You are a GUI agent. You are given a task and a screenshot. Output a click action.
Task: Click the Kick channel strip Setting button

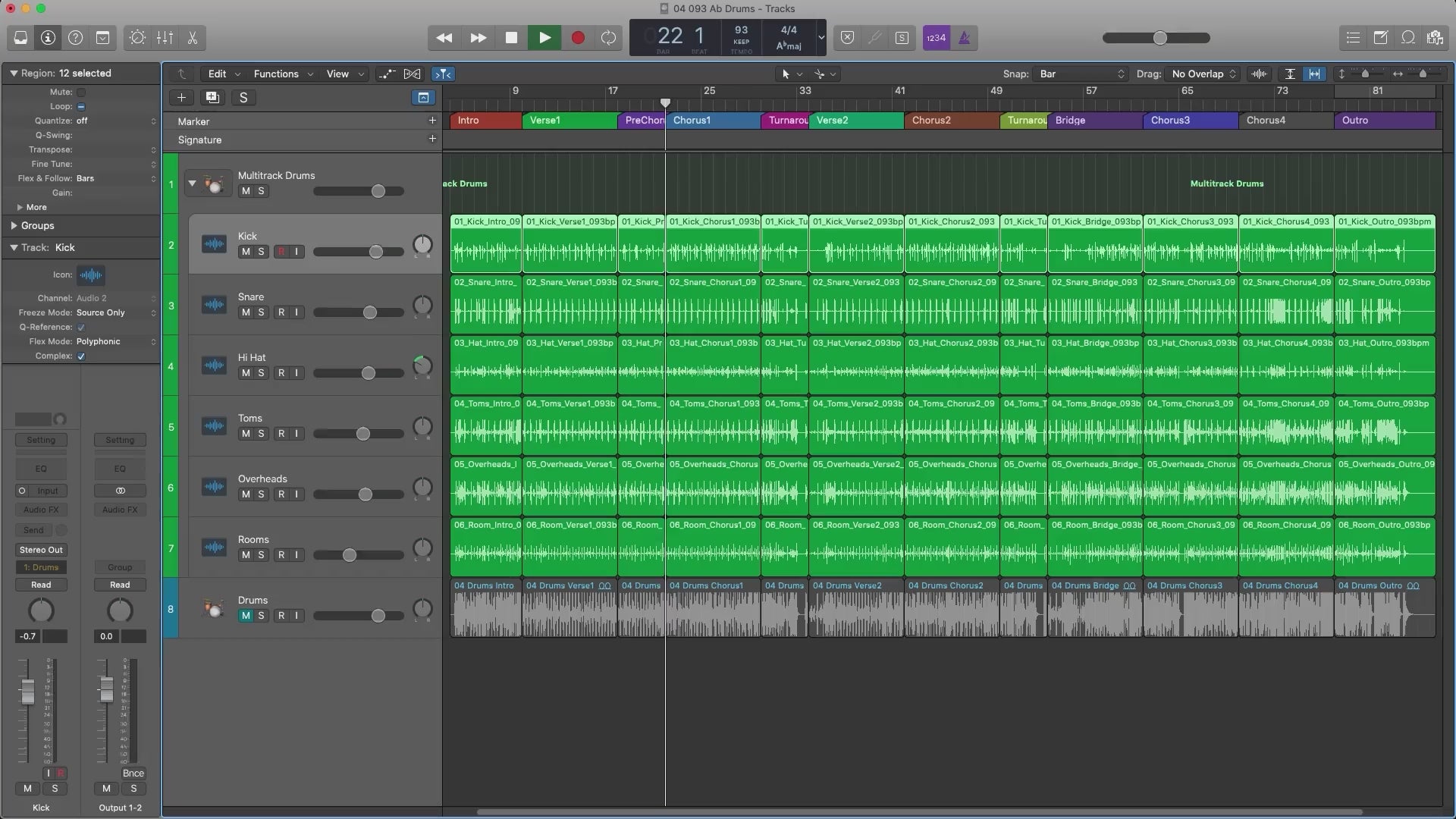pos(41,440)
